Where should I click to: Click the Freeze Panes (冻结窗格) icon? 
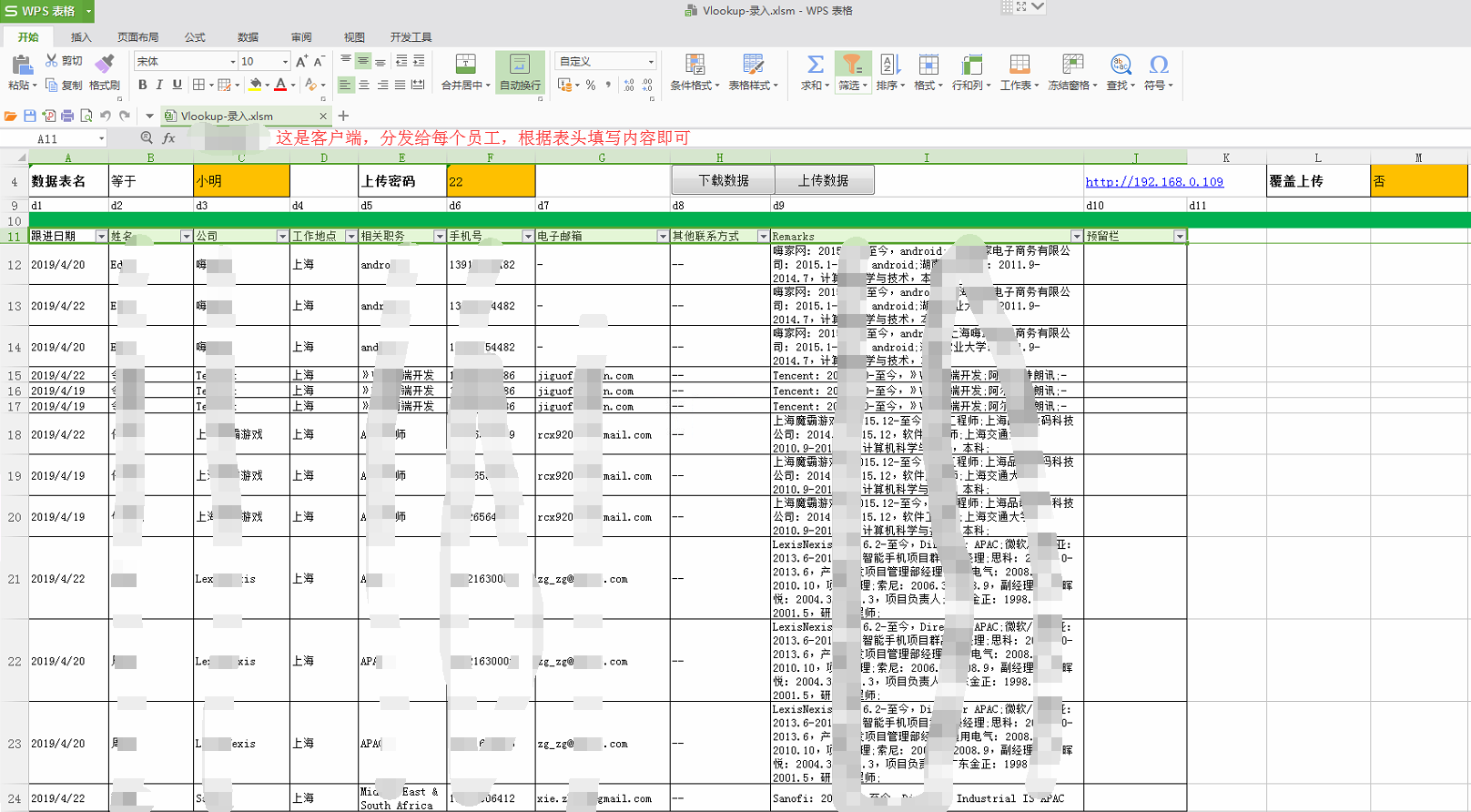tap(1072, 64)
